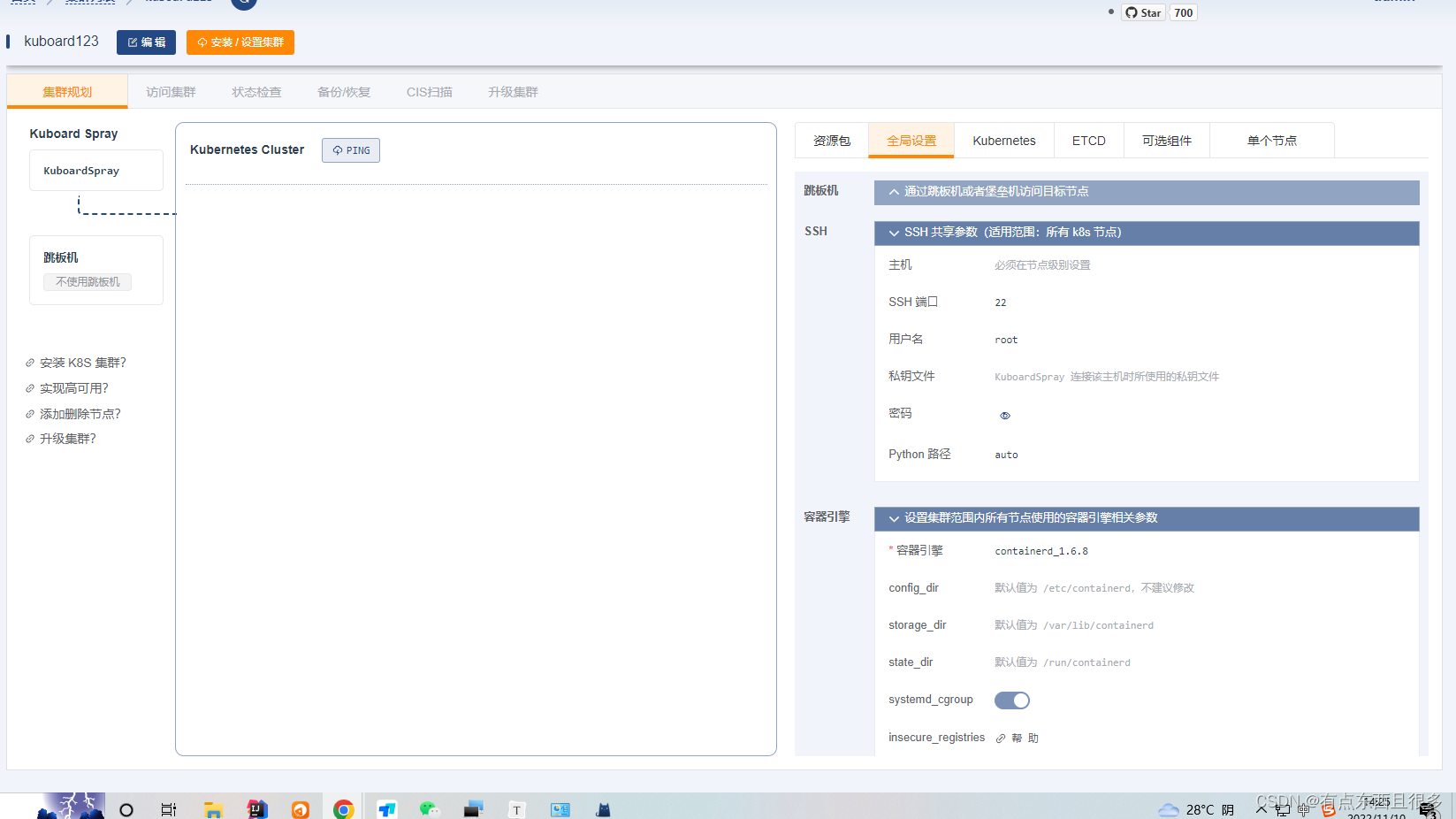
Task: Click the 安装 / 设置集群 button
Action: [x=240, y=42]
